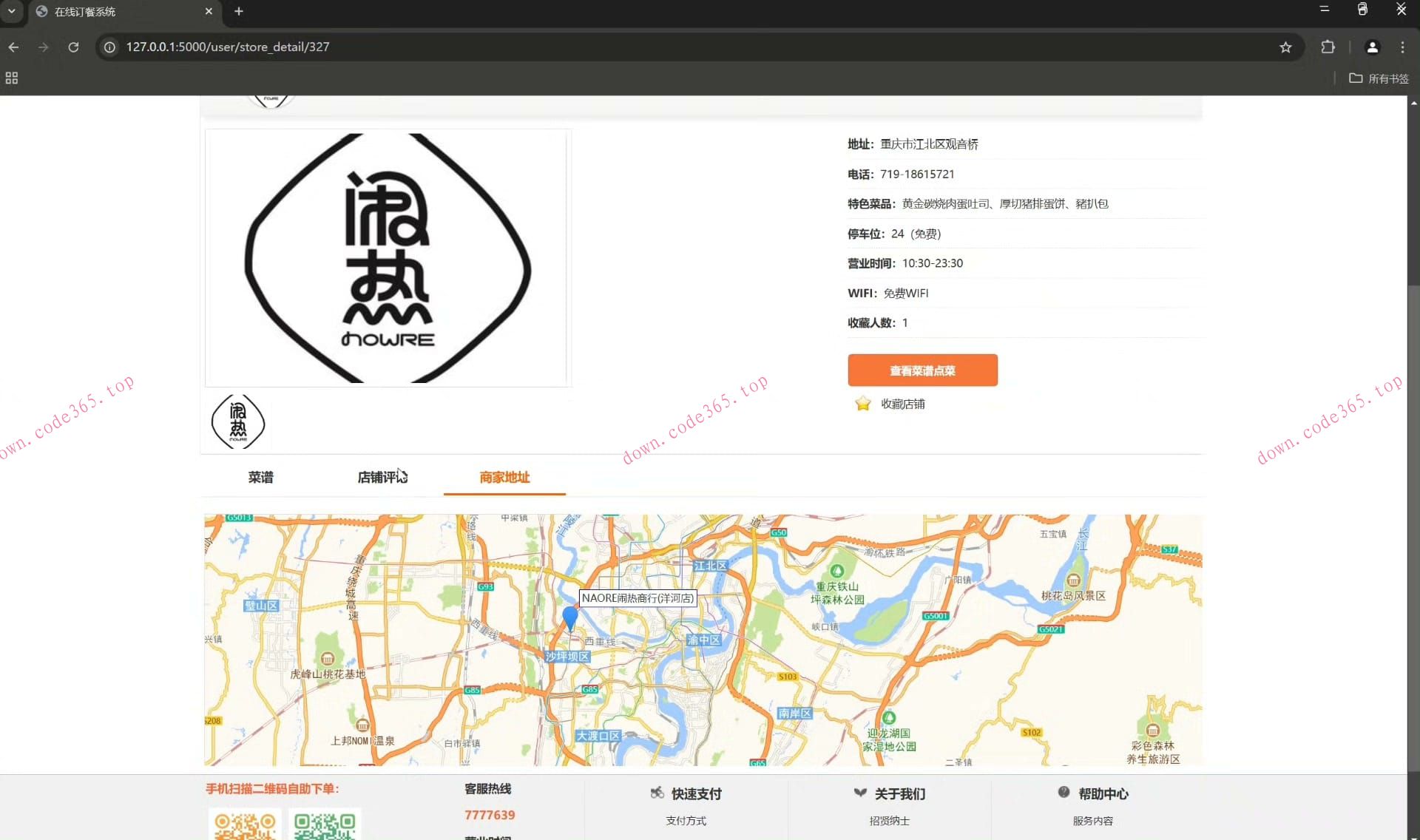Toggle the extensions puzzle icon
Viewport: 1420px width, 840px height.
[1328, 47]
